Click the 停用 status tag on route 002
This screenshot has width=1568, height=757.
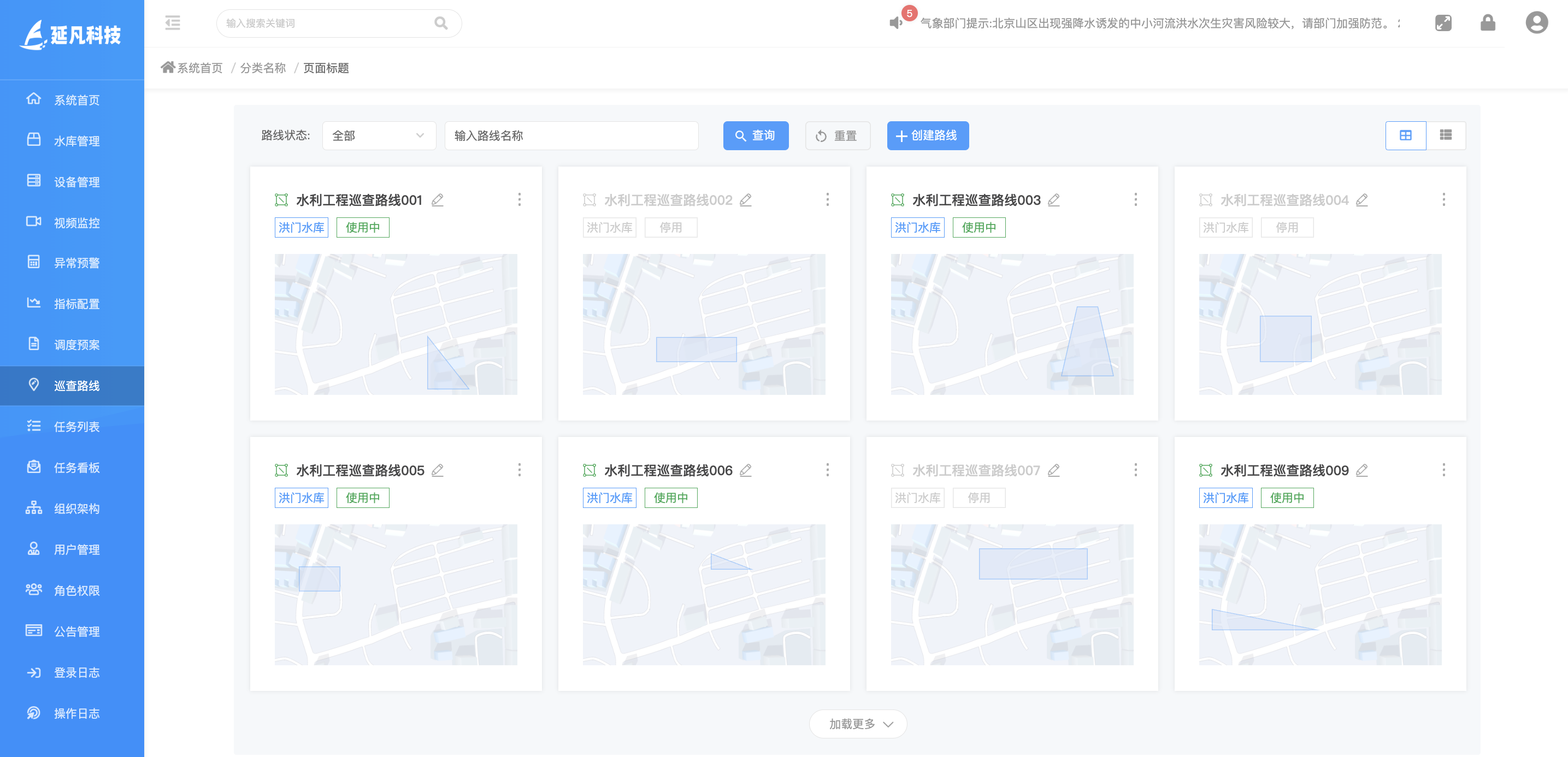click(x=671, y=227)
